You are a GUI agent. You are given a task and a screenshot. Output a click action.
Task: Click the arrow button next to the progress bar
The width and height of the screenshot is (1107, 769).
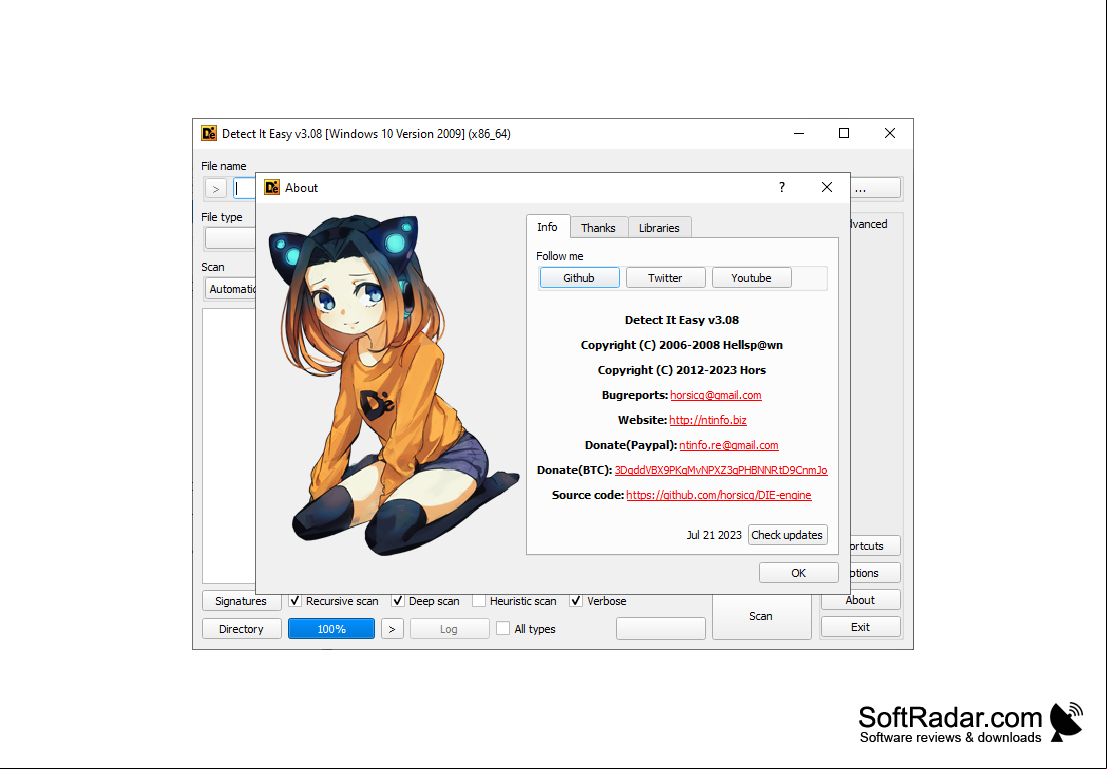(x=393, y=628)
